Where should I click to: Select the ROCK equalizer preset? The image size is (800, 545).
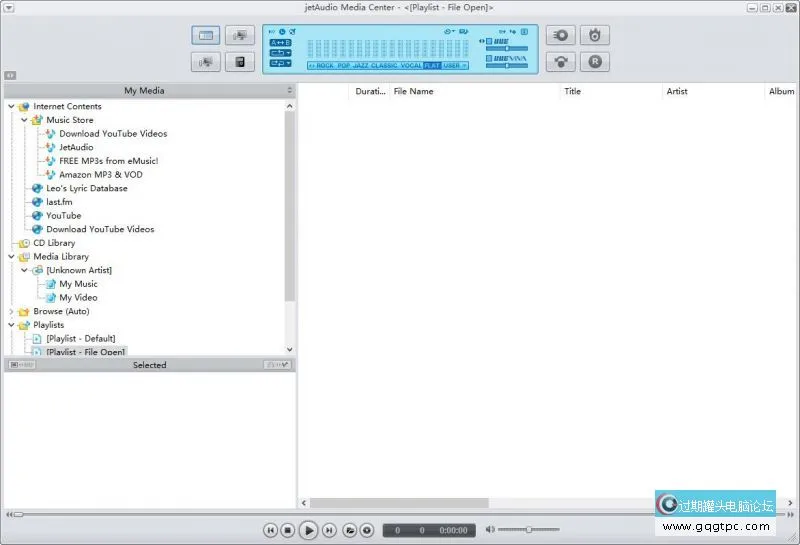[x=325, y=65]
